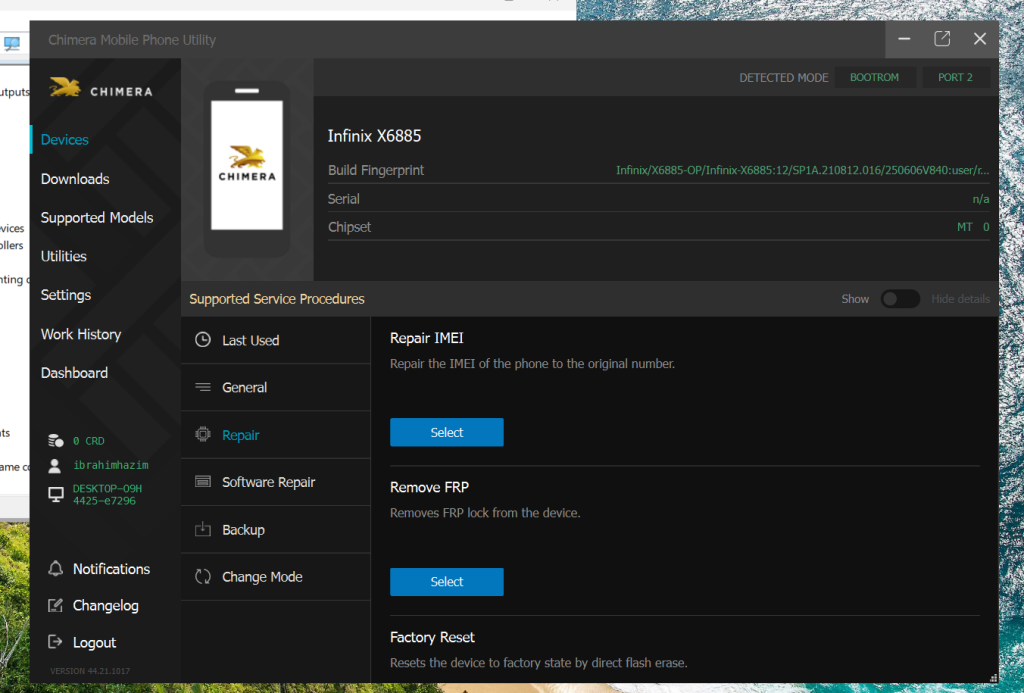Close the Chimera Mobile Phone Utility window
This screenshot has height=693, width=1024.
pos(980,39)
